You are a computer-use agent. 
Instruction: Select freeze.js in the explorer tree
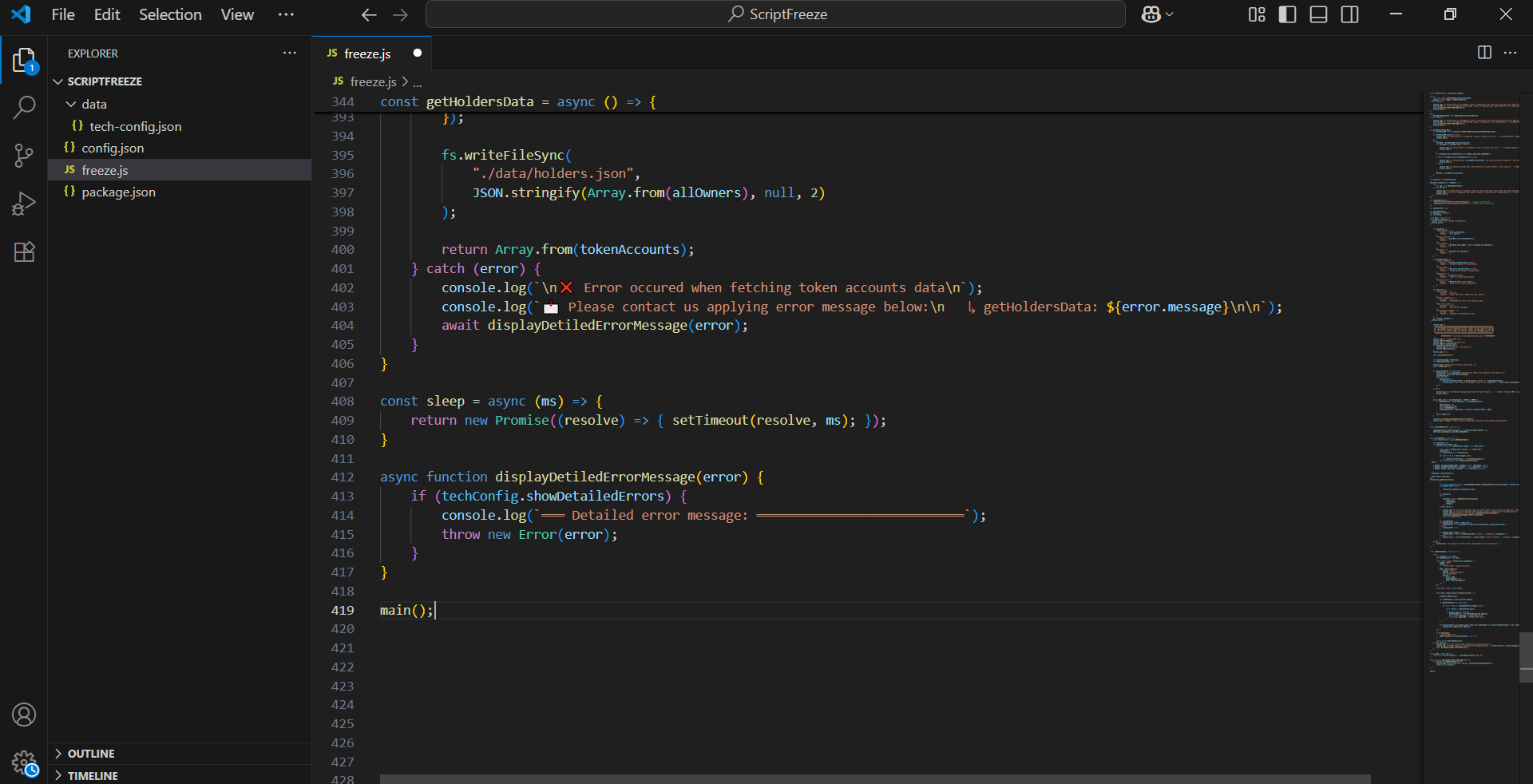pyautogui.click(x=179, y=170)
